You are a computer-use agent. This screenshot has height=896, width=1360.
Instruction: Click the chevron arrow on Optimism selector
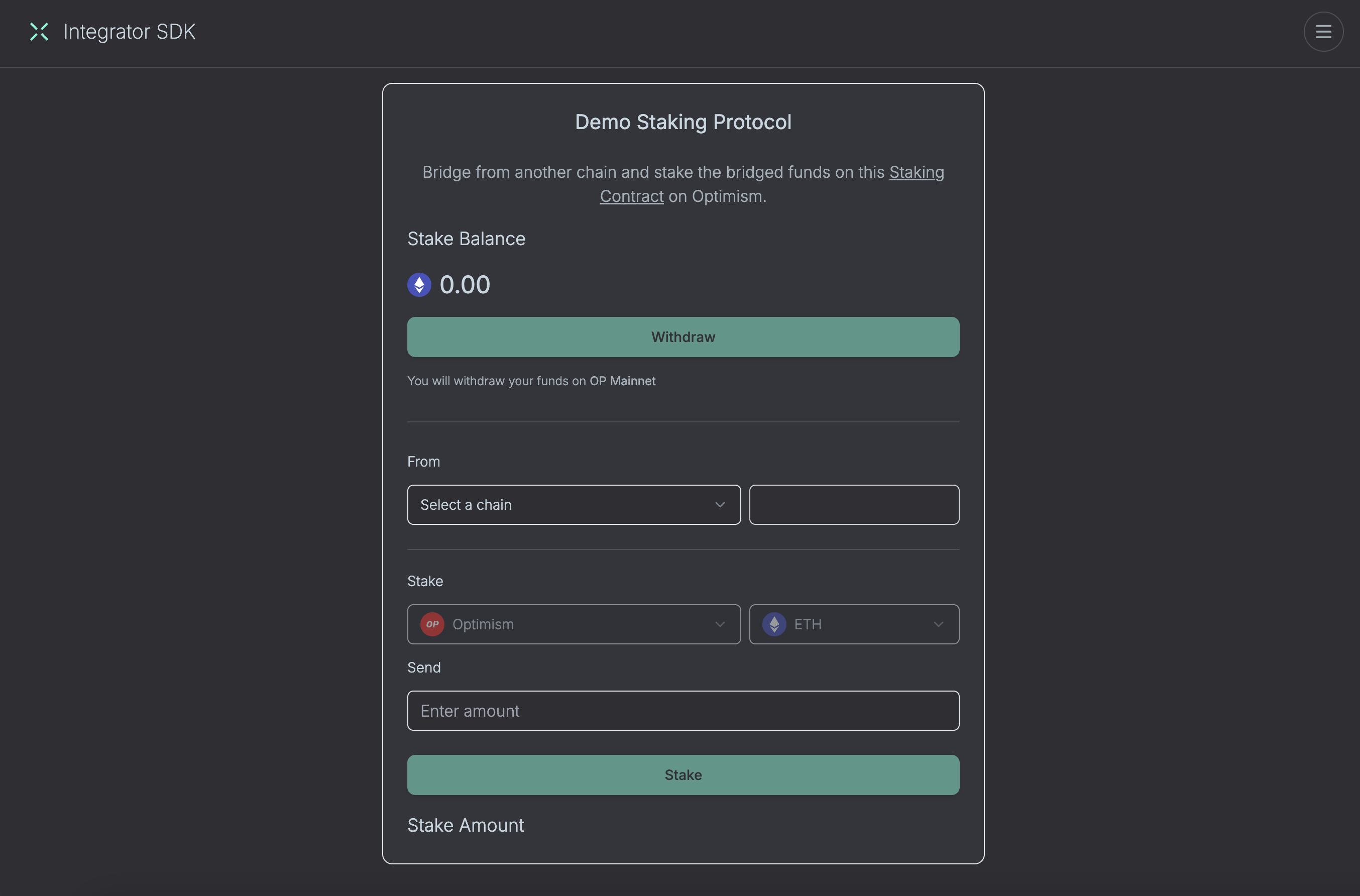[720, 624]
